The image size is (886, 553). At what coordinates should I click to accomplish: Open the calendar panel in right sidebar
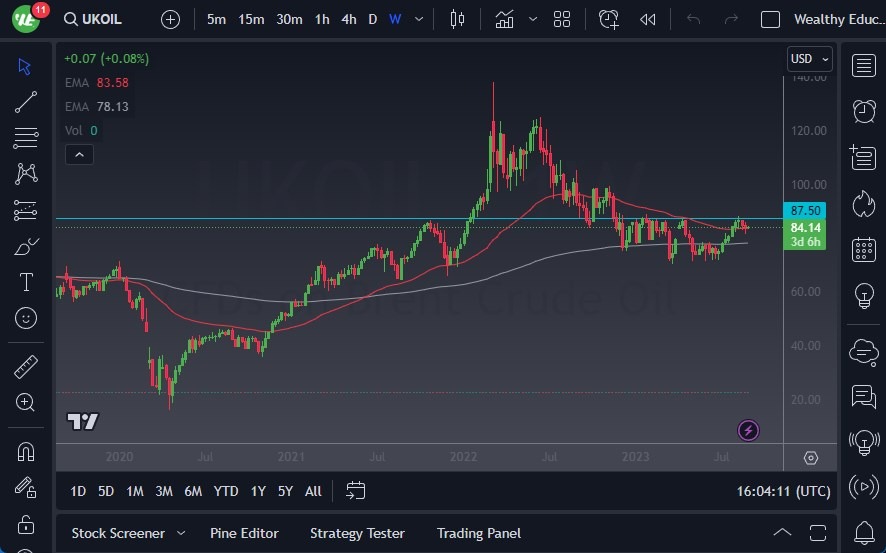pyautogui.click(x=863, y=250)
